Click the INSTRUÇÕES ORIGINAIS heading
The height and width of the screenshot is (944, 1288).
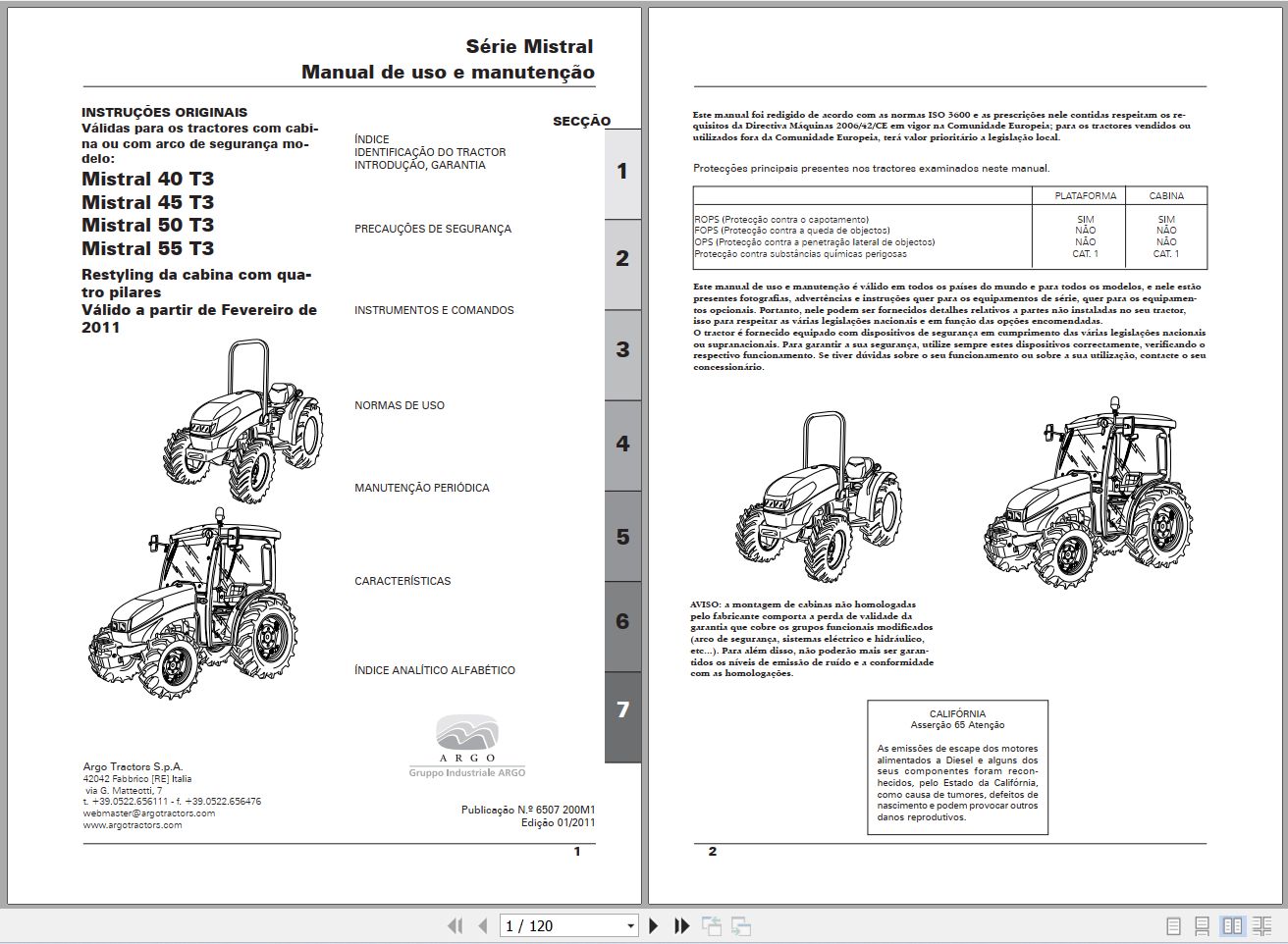point(164,112)
